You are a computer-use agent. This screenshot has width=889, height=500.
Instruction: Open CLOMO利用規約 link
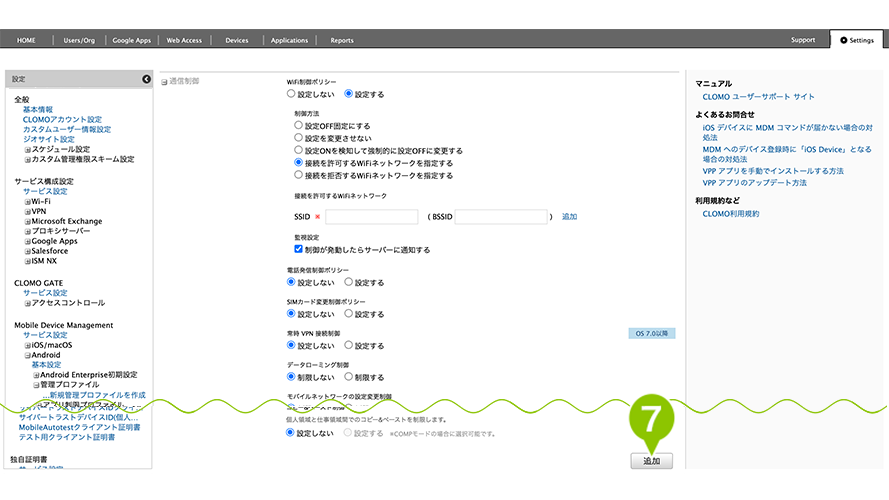click(731, 214)
